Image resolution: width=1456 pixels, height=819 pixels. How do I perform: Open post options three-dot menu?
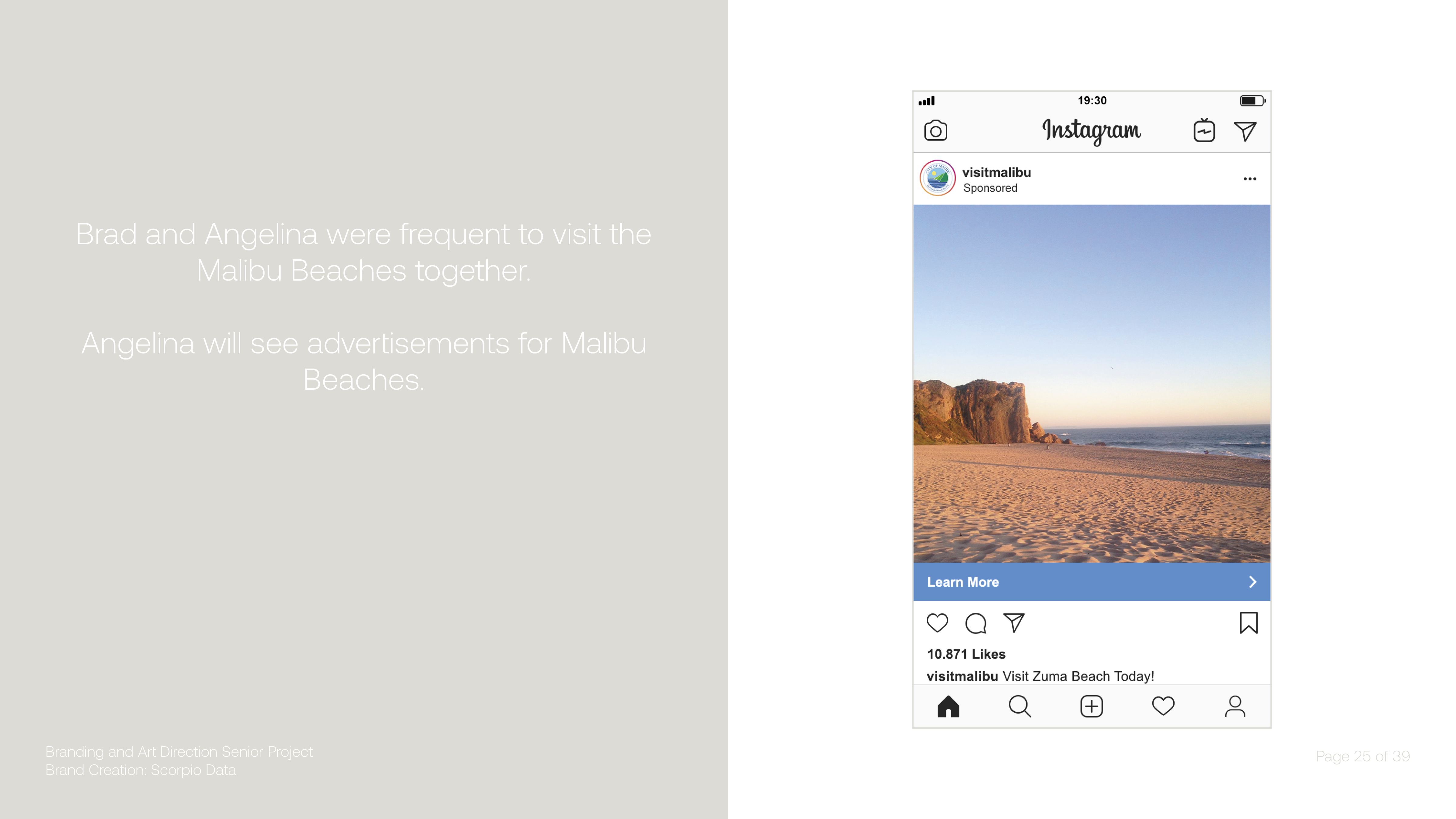(x=1250, y=179)
